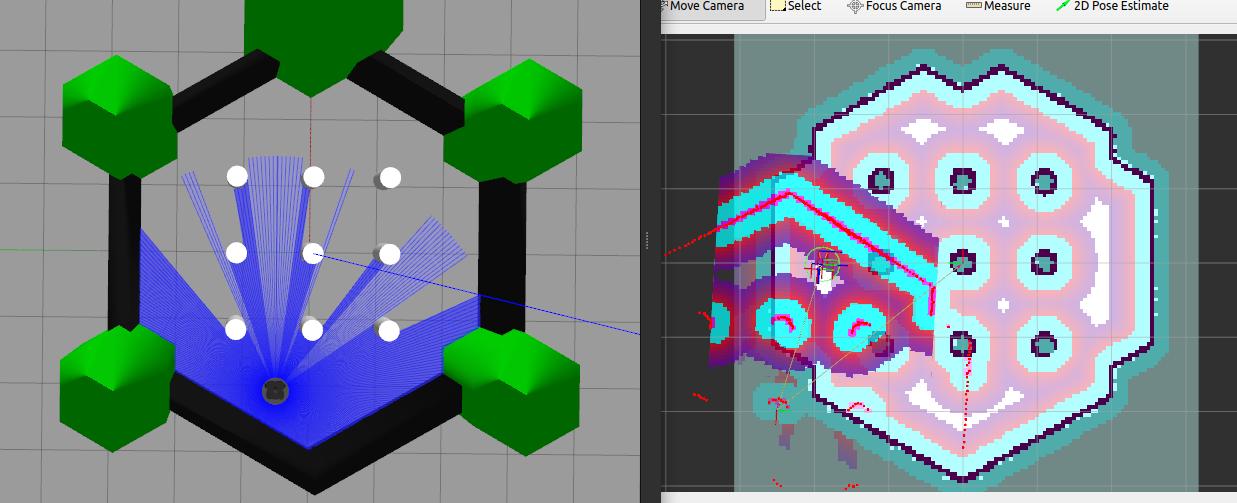Viewport: 1237px width, 503px height.
Task: Click the splitter handle left of the RViz map
Action: [x=648, y=240]
